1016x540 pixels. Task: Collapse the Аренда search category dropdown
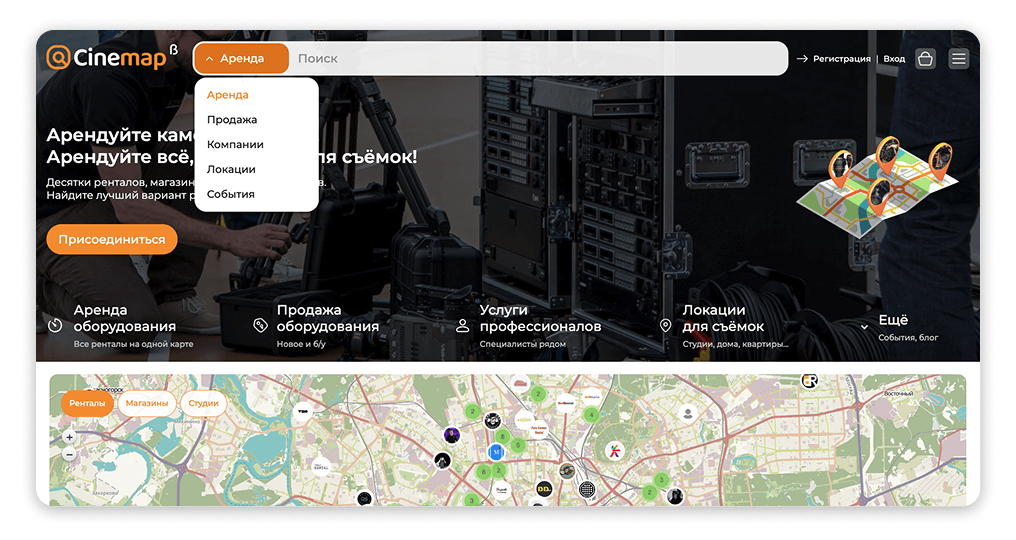241,59
